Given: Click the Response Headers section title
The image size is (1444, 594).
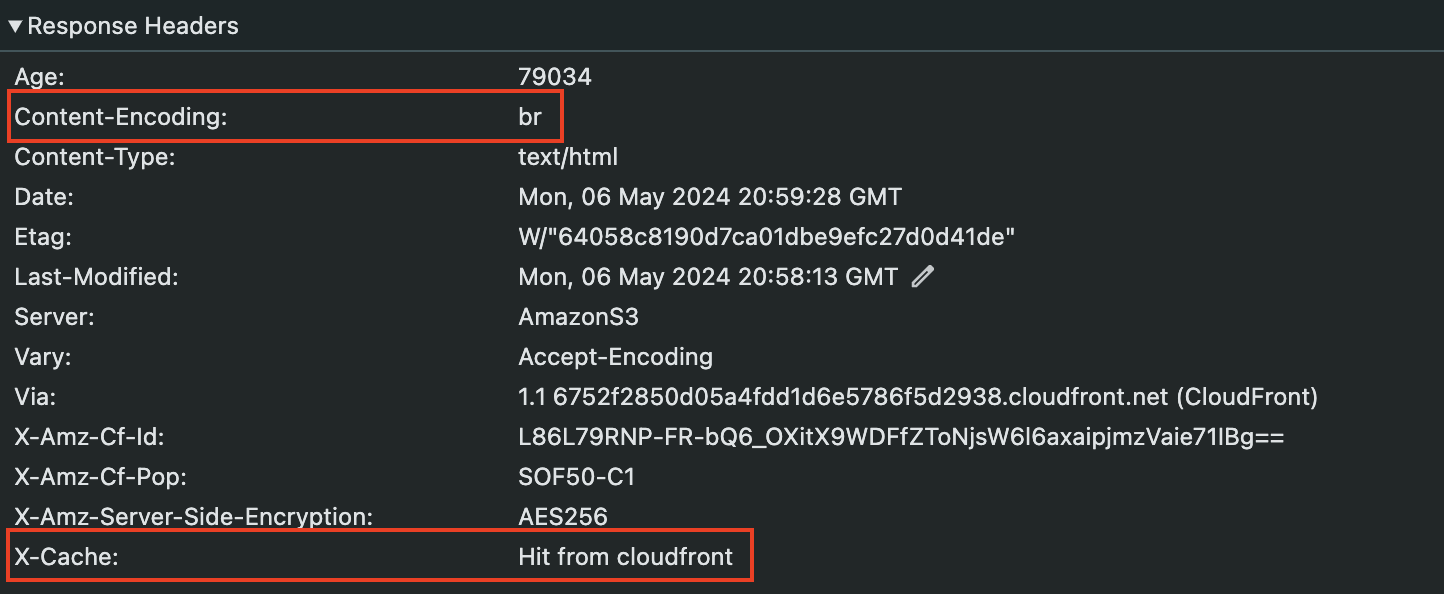Looking at the screenshot, I should (133, 26).
